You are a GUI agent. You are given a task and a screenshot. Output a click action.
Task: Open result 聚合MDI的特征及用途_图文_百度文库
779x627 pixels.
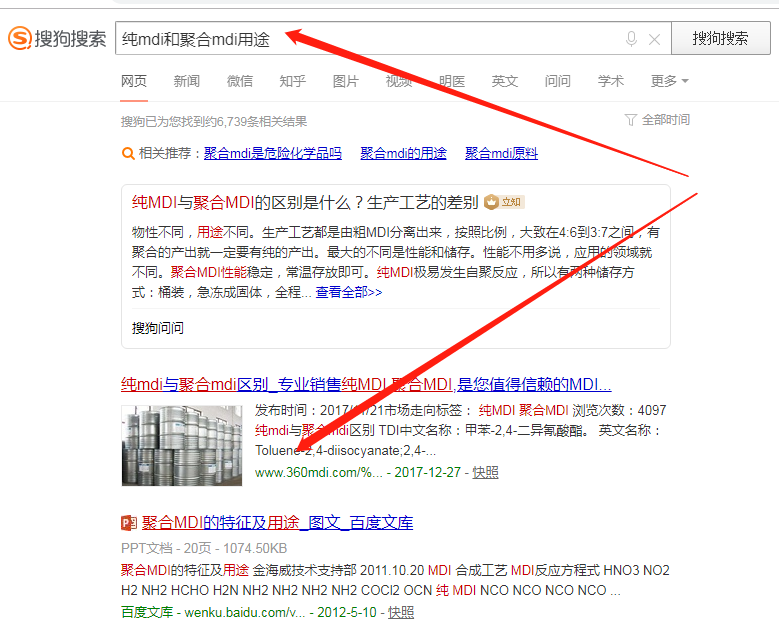[x=278, y=523]
